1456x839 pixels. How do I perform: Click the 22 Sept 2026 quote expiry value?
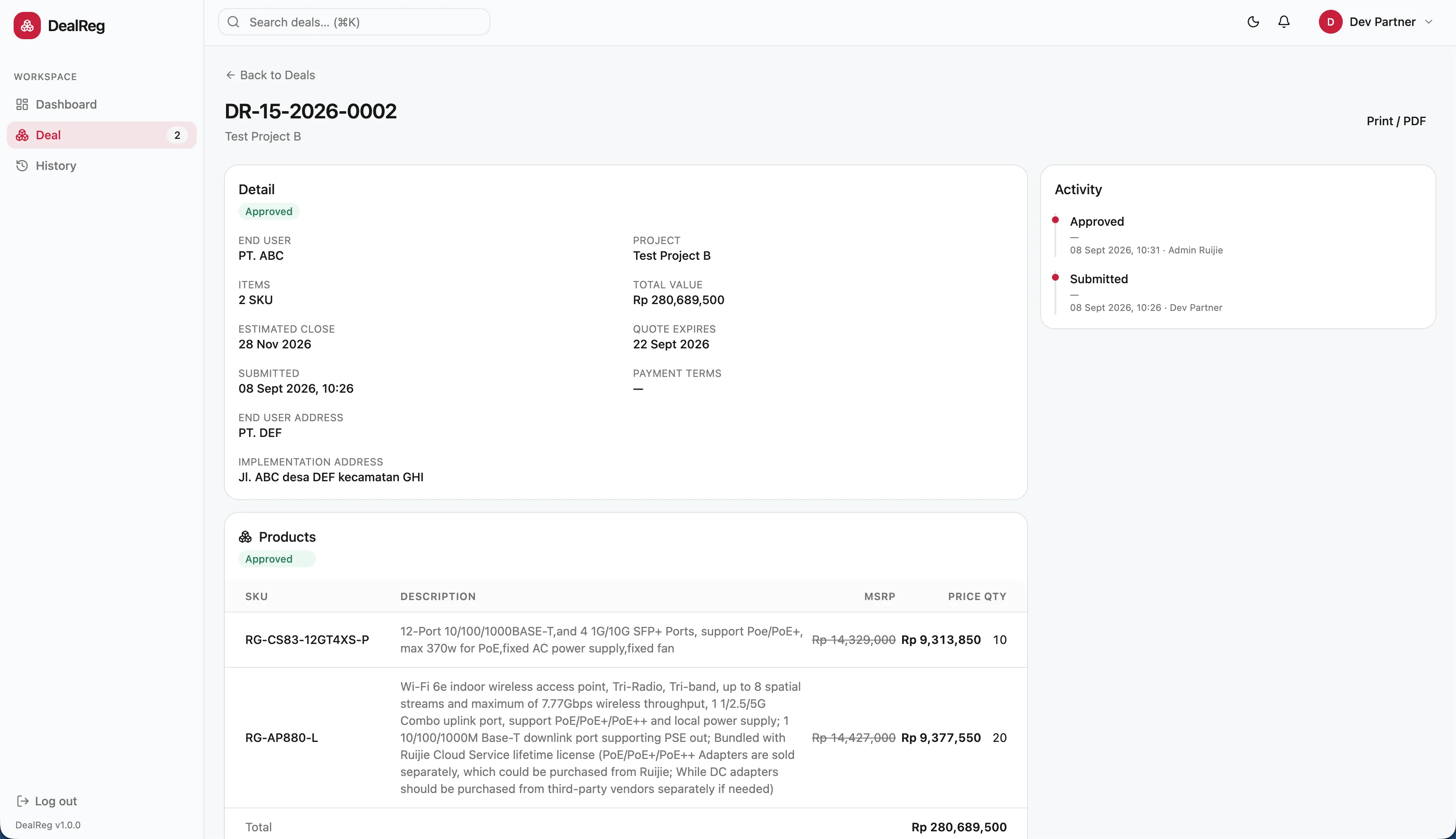point(671,344)
